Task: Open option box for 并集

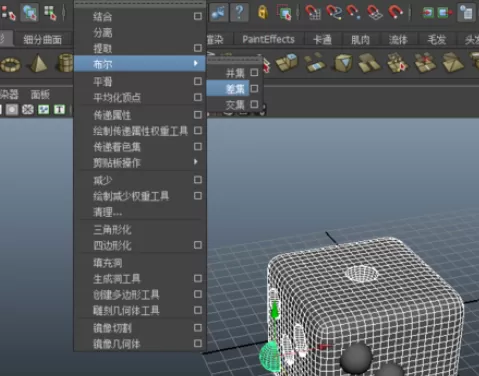Action: (254, 72)
